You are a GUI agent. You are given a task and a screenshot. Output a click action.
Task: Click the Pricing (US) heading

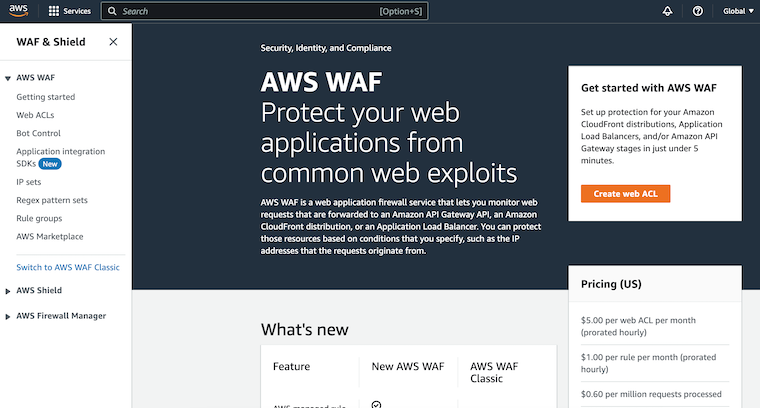coord(611,284)
